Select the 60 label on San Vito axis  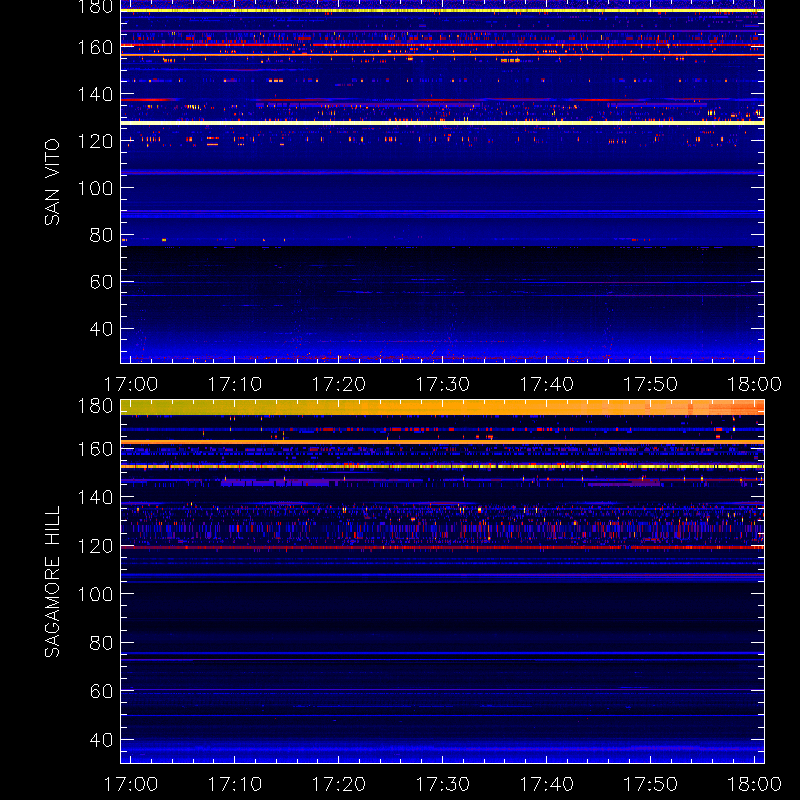click(x=101, y=282)
